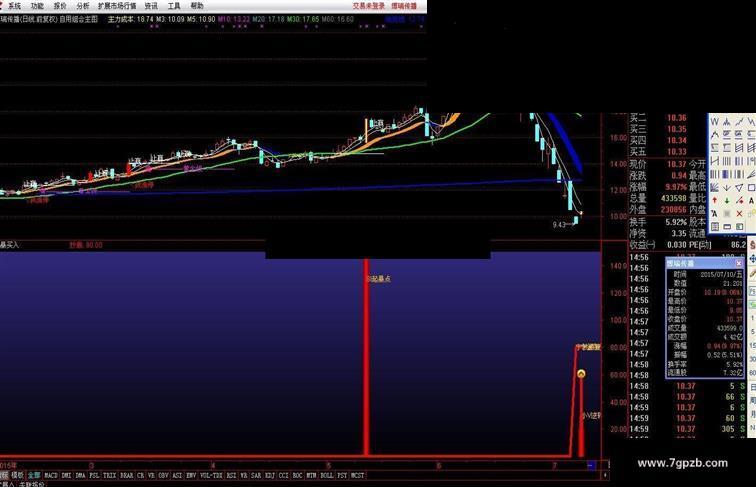Switch to the DMI indicator tab
Image resolution: width=756 pixels, height=487 pixels.
(x=66, y=475)
